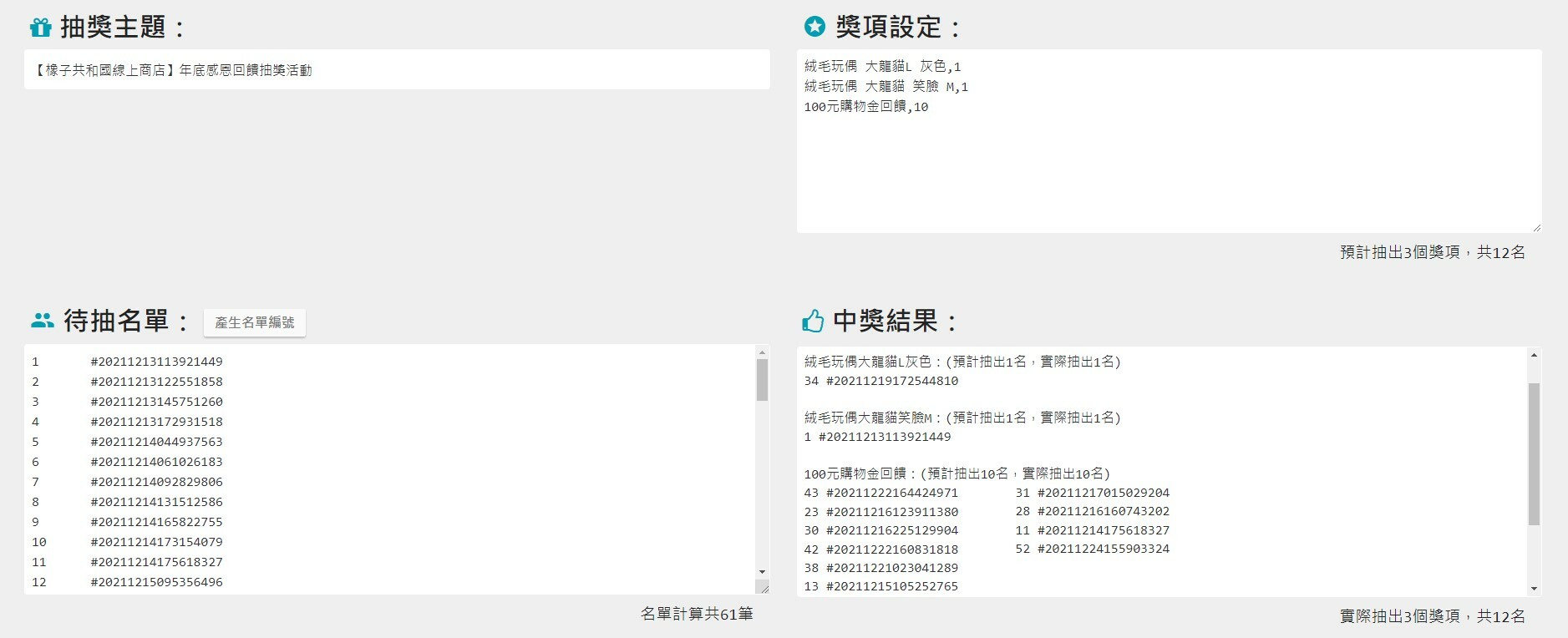
Task: Click winner entry 34 #20211219172544810 in results
Action: click(881, 381)
